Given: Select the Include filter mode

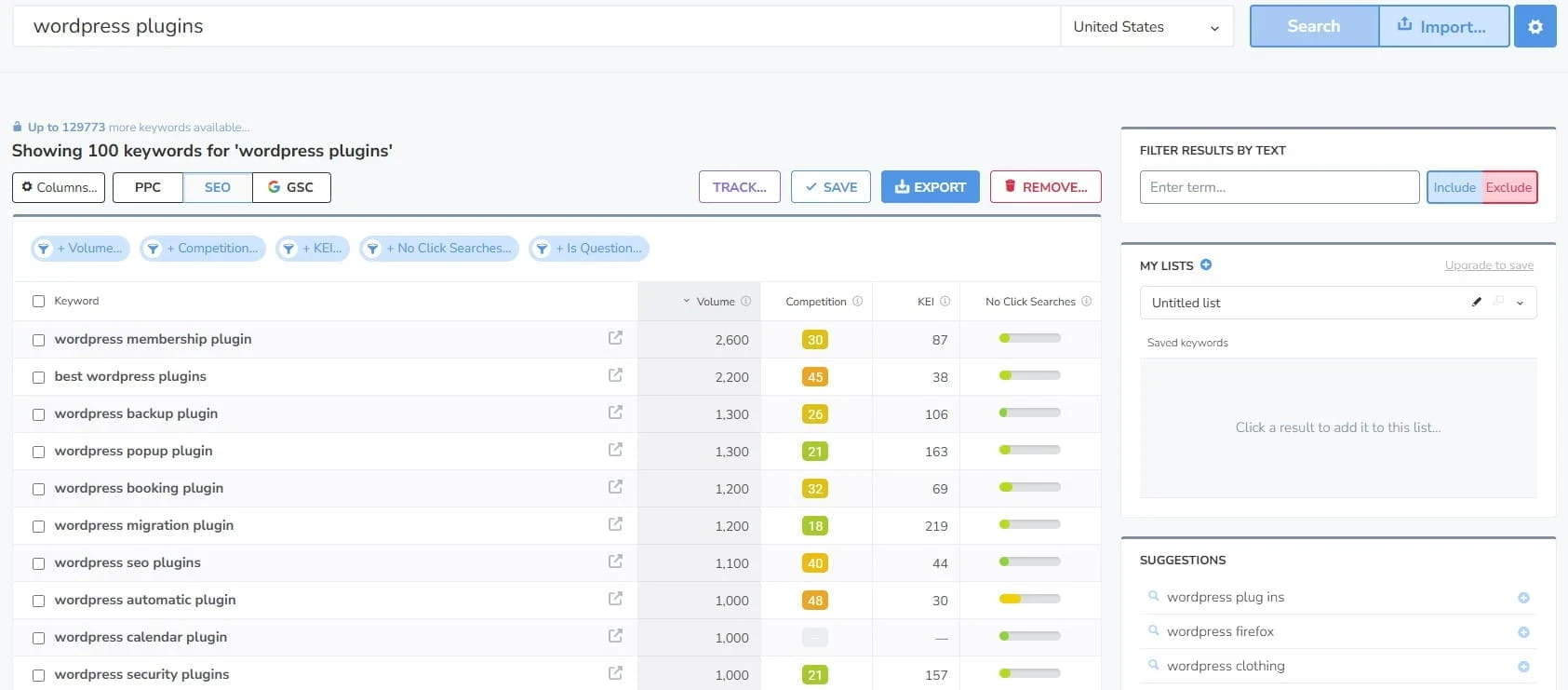Looking at the screenshot, I should pos(1454,187).
